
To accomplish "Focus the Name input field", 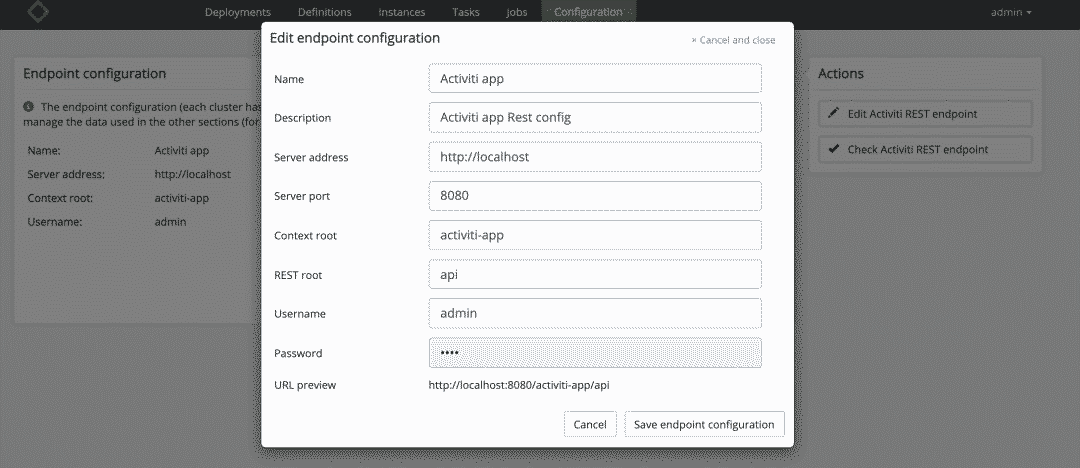I will tap(595, 79).
